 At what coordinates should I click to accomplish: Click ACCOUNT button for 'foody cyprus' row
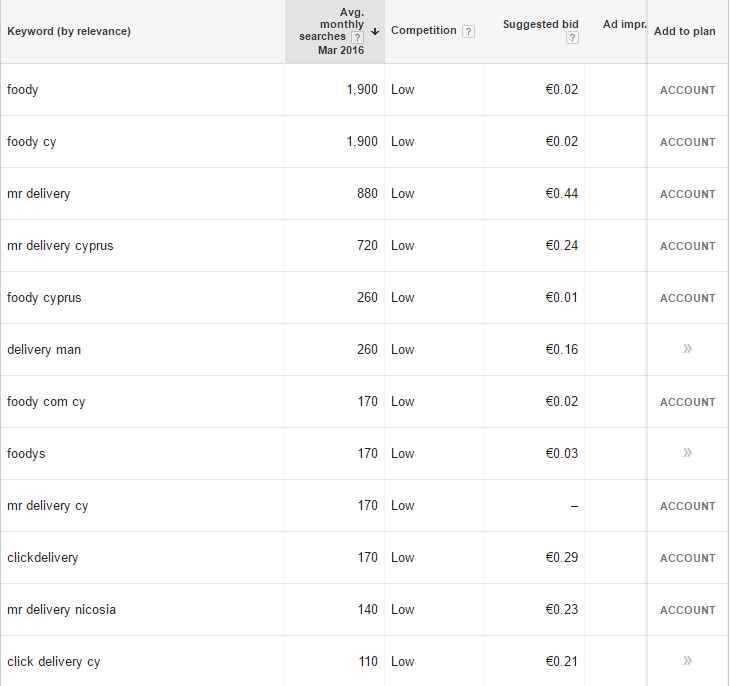[x=687, y=298]
